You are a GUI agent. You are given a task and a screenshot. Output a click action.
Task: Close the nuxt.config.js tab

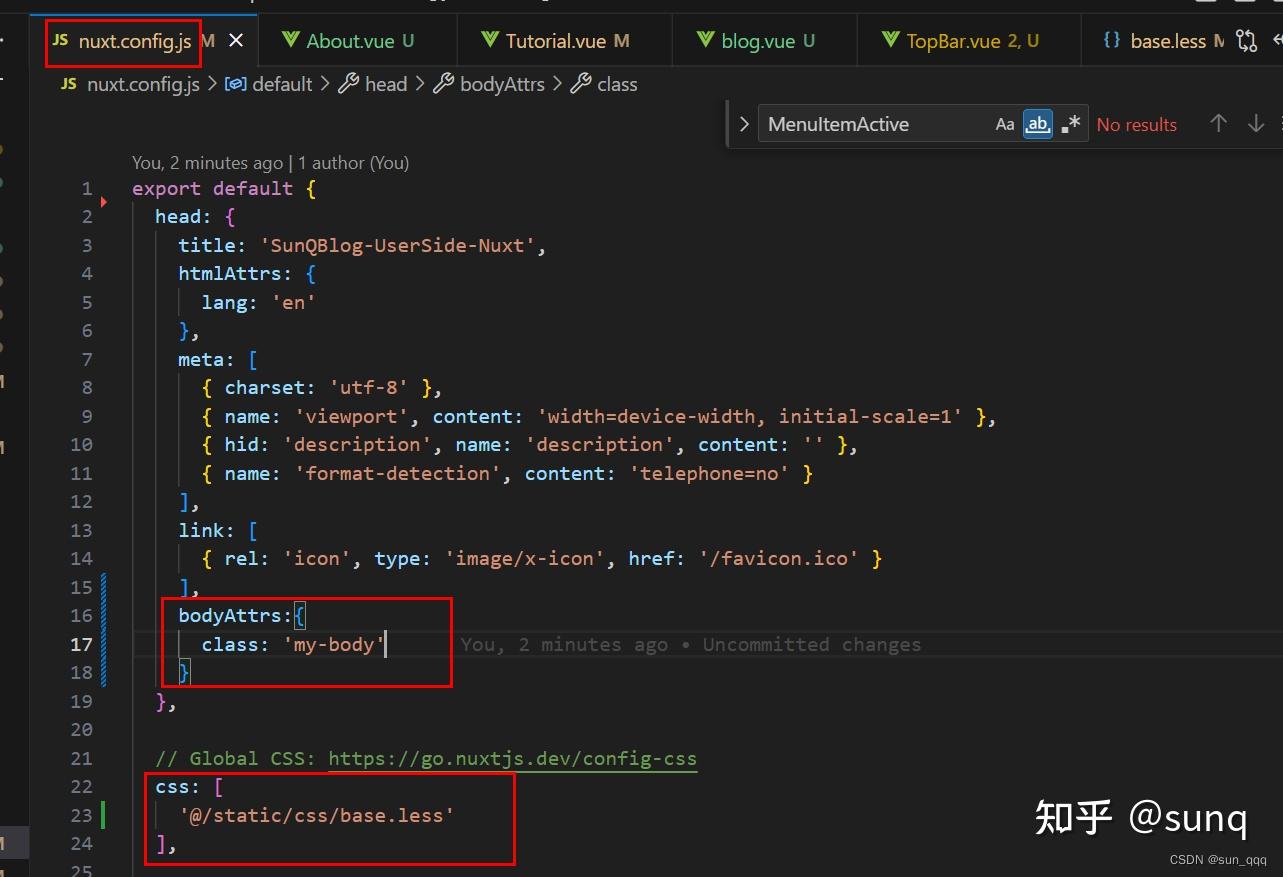click(236, 41)
